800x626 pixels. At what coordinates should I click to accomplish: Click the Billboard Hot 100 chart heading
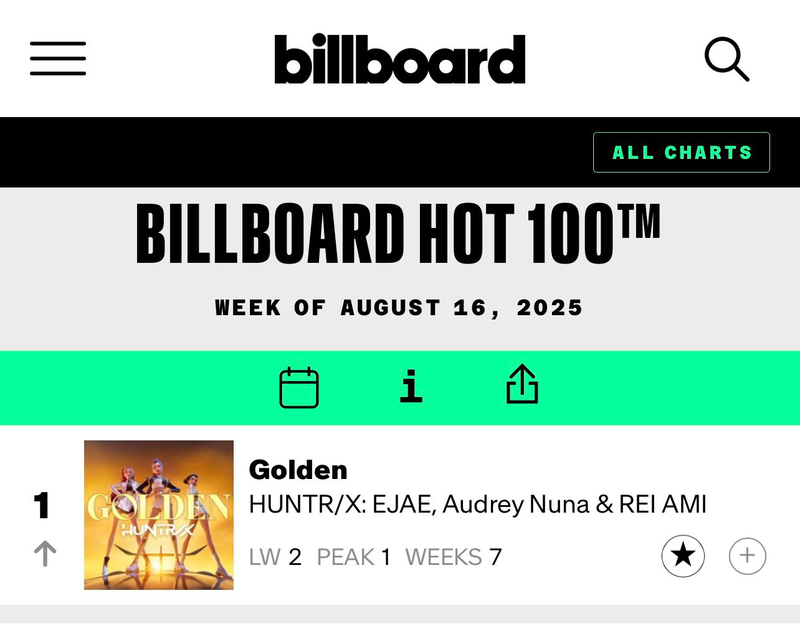[x=385, y=236]
